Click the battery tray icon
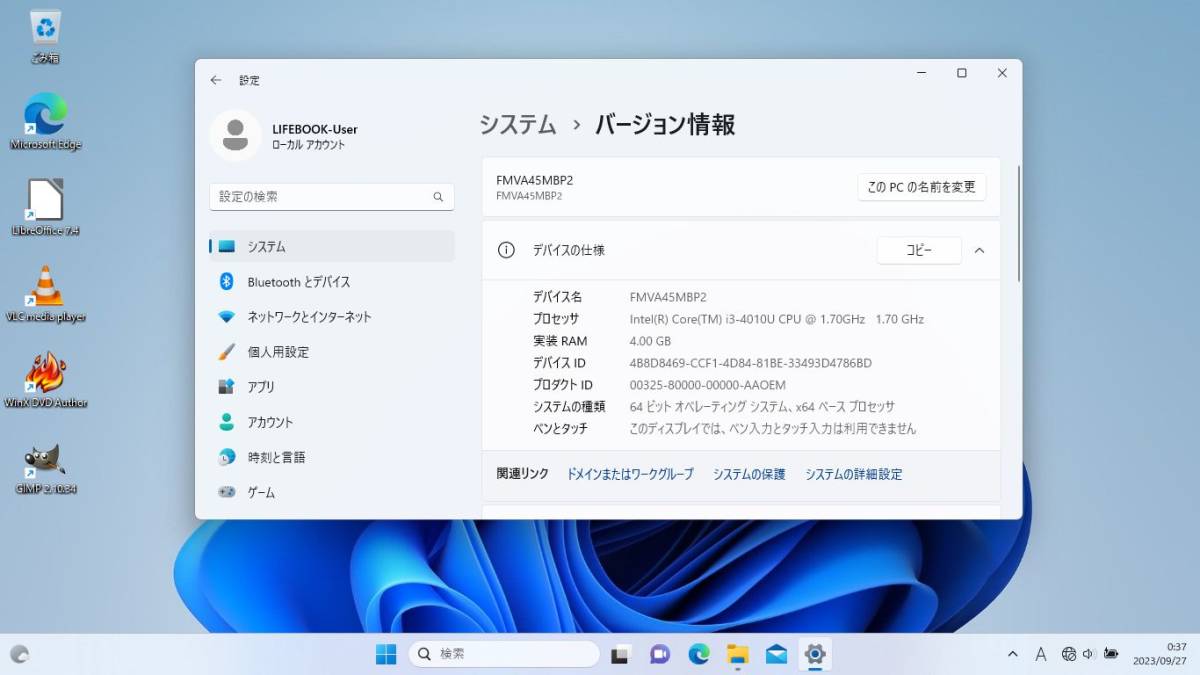 pos(1110,654)
